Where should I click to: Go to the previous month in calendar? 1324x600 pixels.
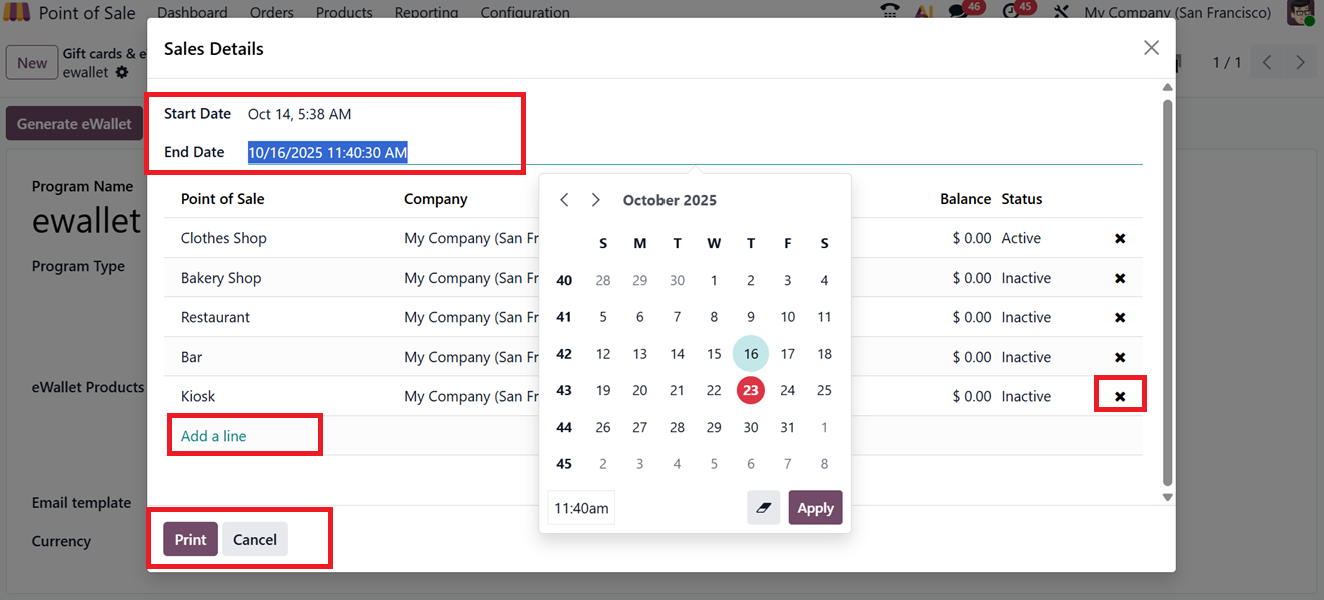pos(564,200)
